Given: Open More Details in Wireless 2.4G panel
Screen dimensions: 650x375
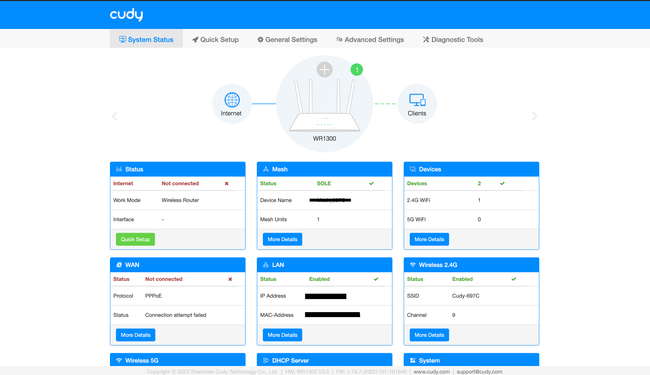Looking at the screenshot, I should click(x=429, y=335).
